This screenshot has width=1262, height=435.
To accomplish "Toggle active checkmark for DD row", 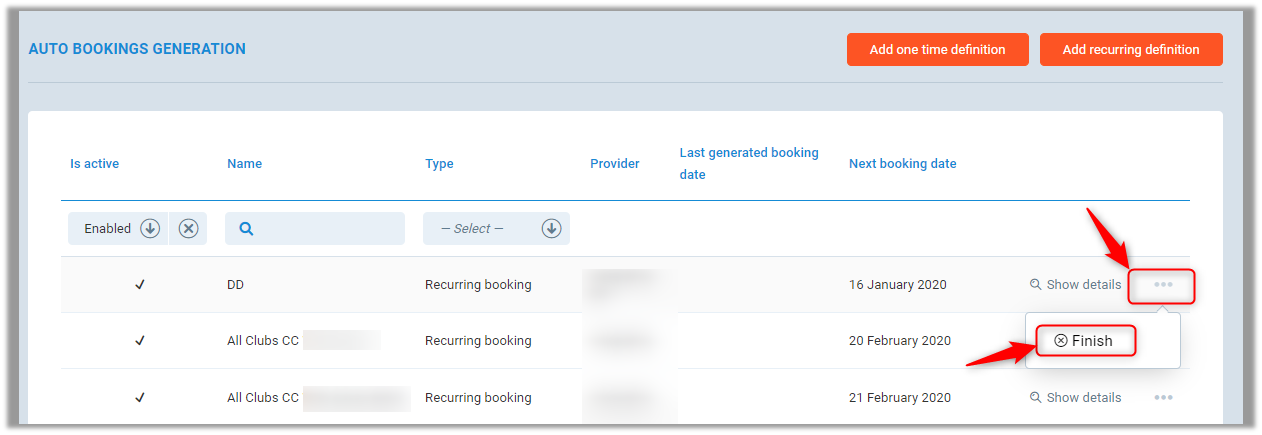I will click(140, 285).
